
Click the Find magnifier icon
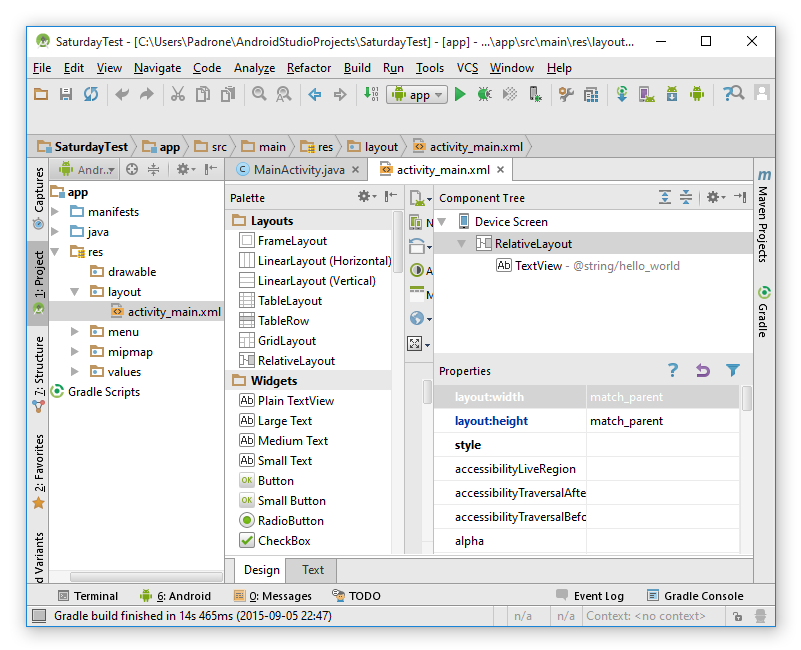(x=259, y=94)
